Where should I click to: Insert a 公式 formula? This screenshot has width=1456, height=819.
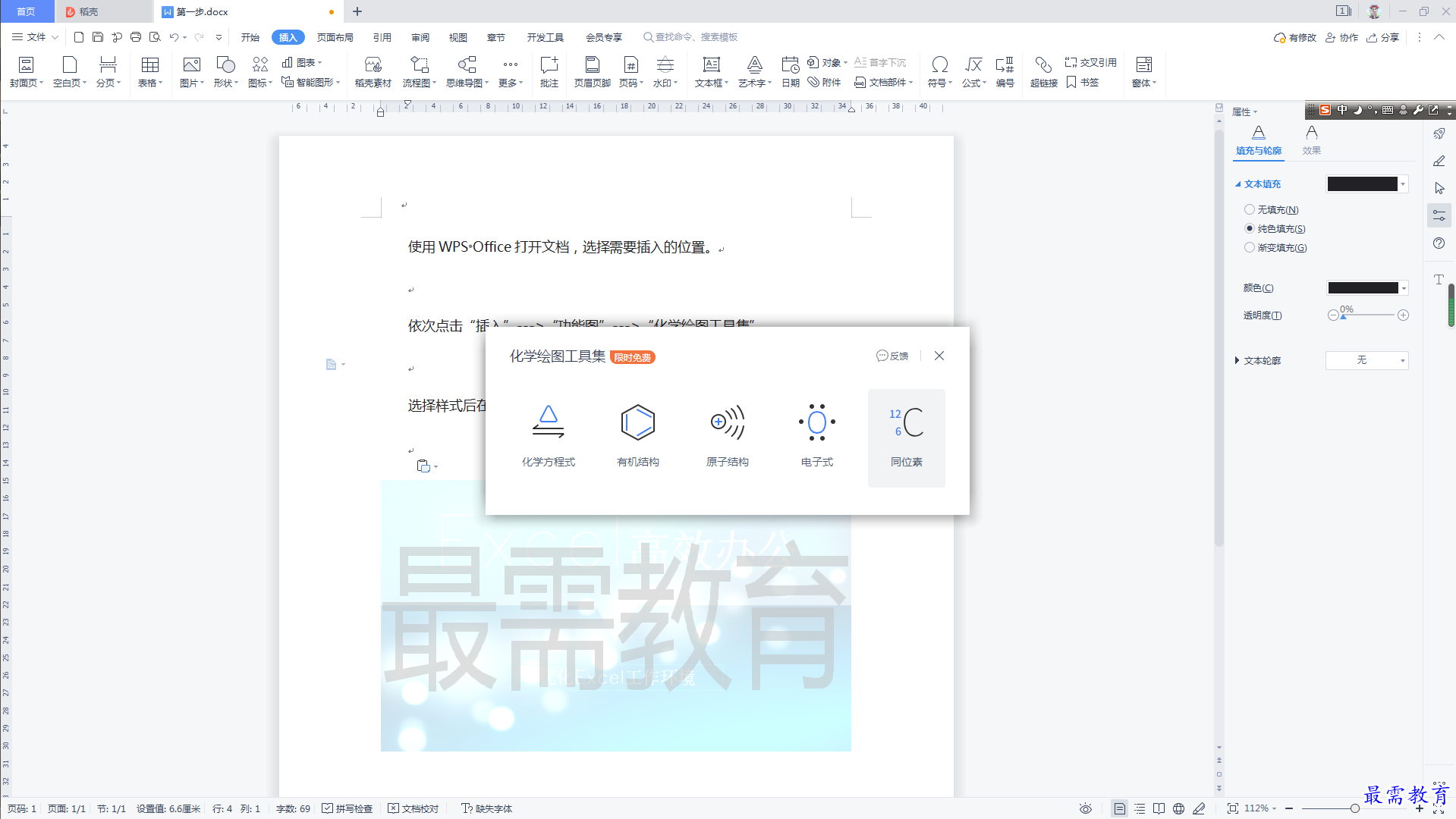(x=974, y=72)
